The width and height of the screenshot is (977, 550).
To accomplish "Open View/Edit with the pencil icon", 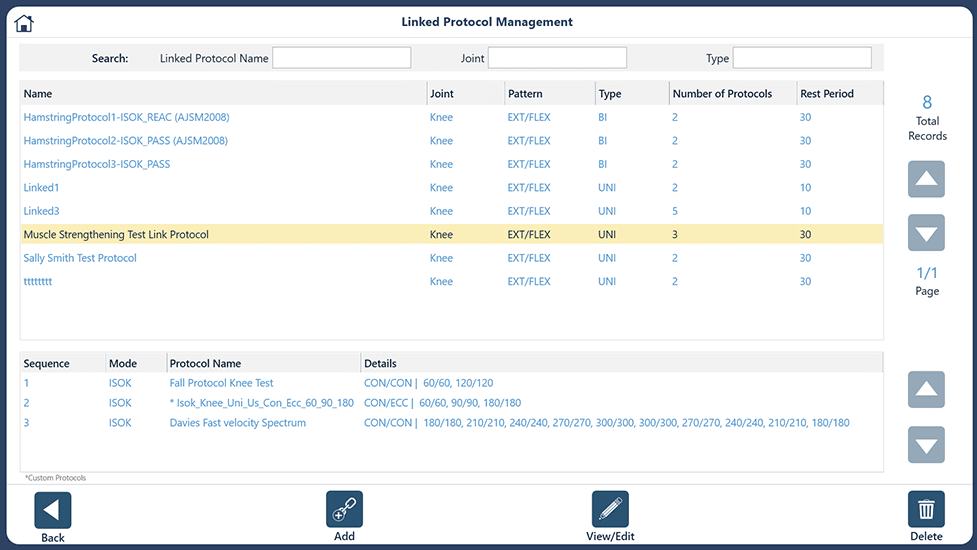I will coord(610,510).
